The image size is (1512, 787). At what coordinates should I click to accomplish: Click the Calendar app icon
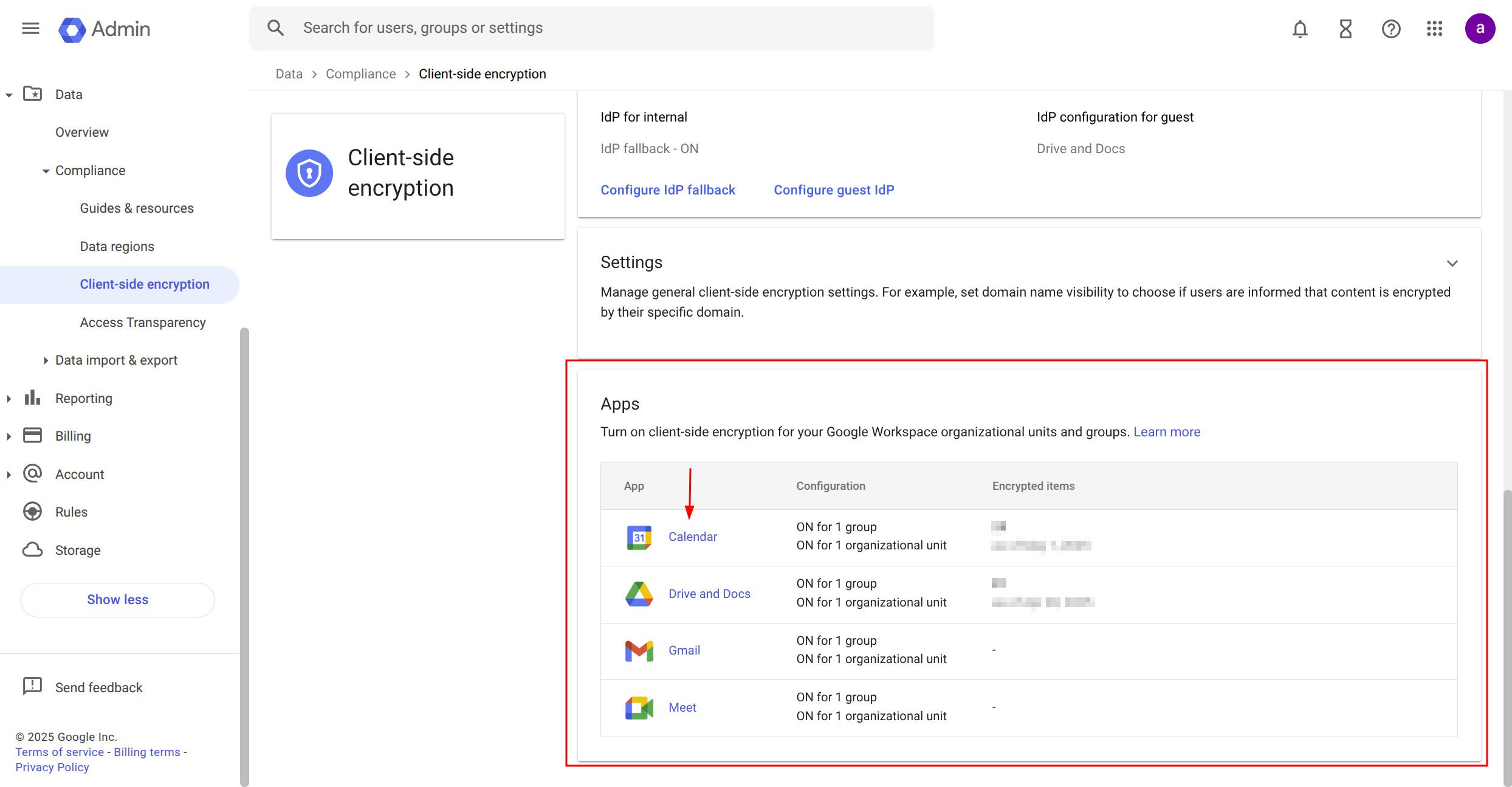point(639,538)
